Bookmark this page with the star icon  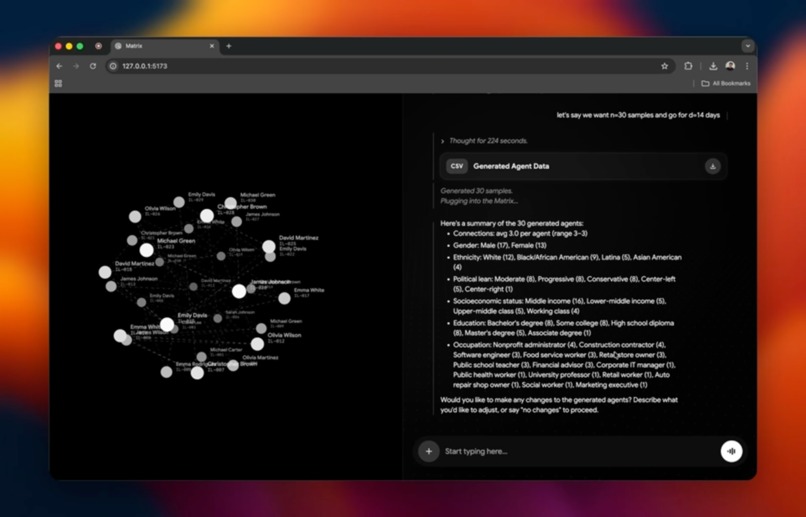click(x=664, y=66)
